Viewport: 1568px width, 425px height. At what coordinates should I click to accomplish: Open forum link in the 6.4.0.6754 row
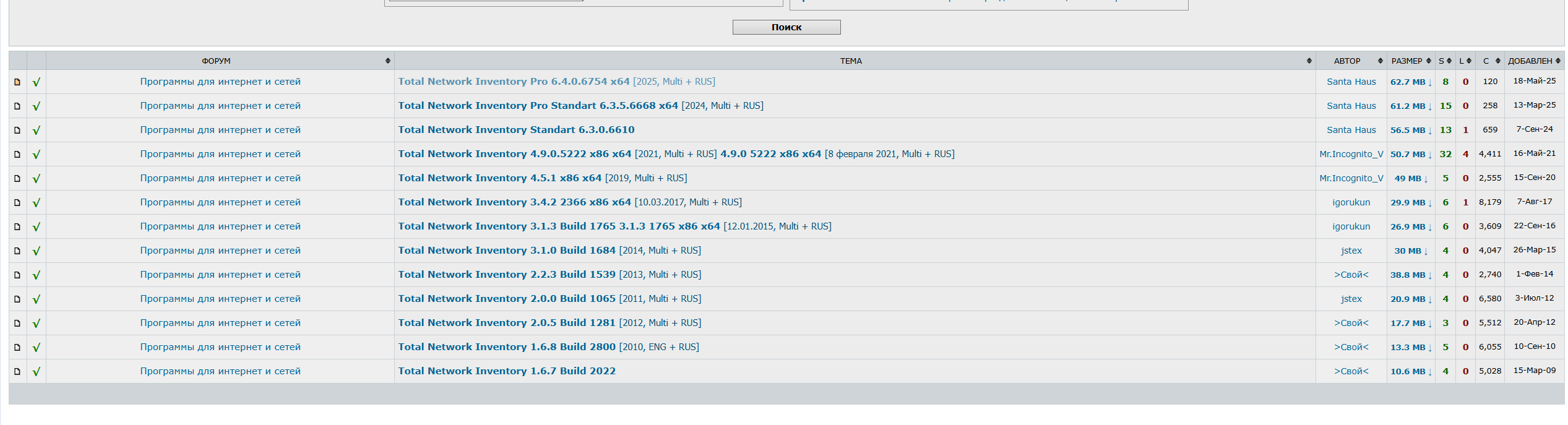(x=220, y=82)
